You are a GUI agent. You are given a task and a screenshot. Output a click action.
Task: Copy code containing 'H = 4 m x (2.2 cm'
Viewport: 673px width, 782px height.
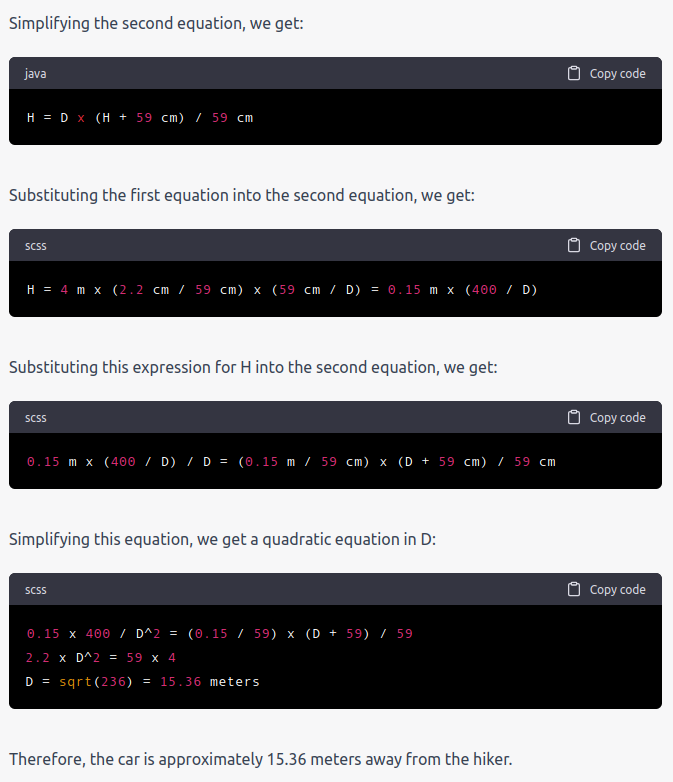pyautogui.click(x=607, y=245)
